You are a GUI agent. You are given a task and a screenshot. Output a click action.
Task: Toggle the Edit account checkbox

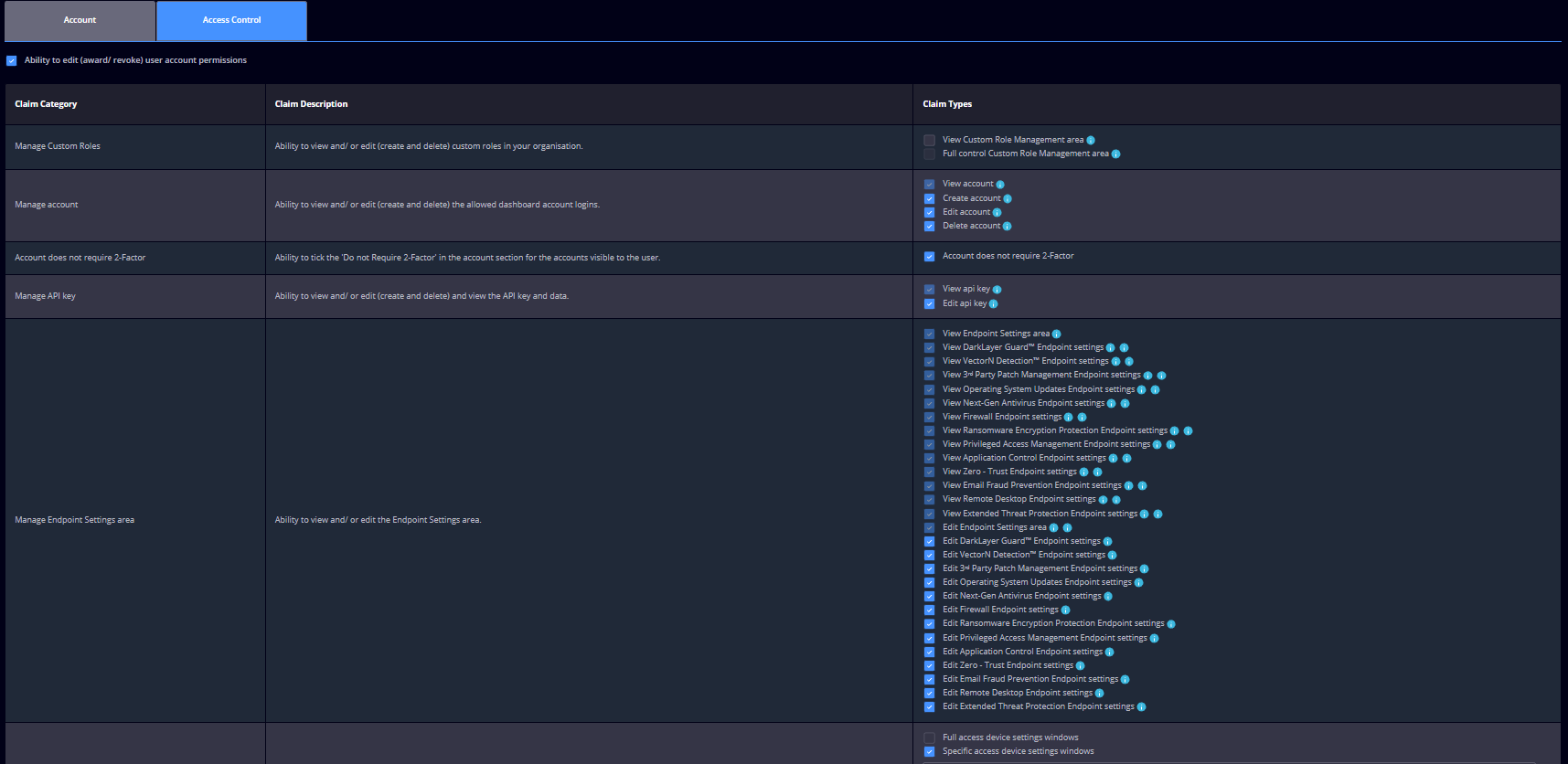[929, 213]
